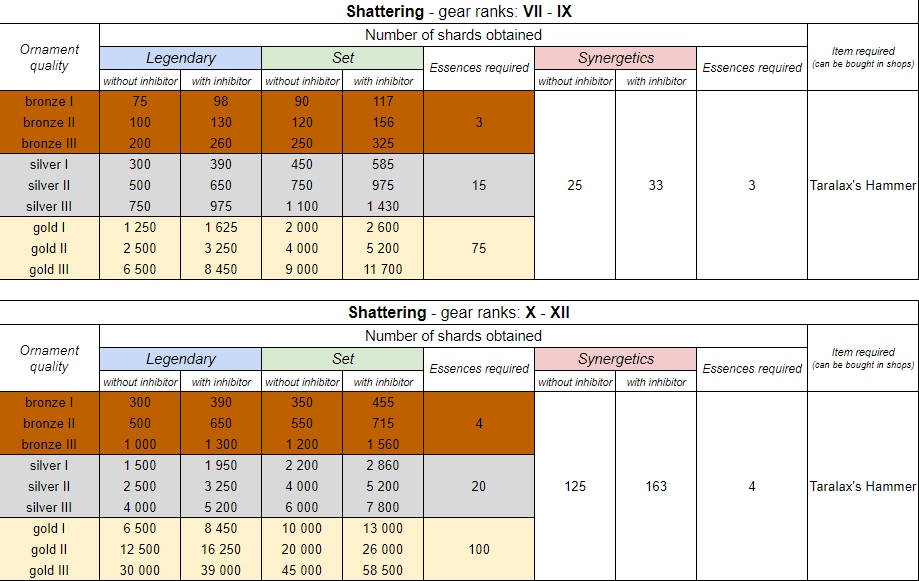The image size is (919, 581).
Task: Click the cell with value 1 300
Action: coord(221,444)
